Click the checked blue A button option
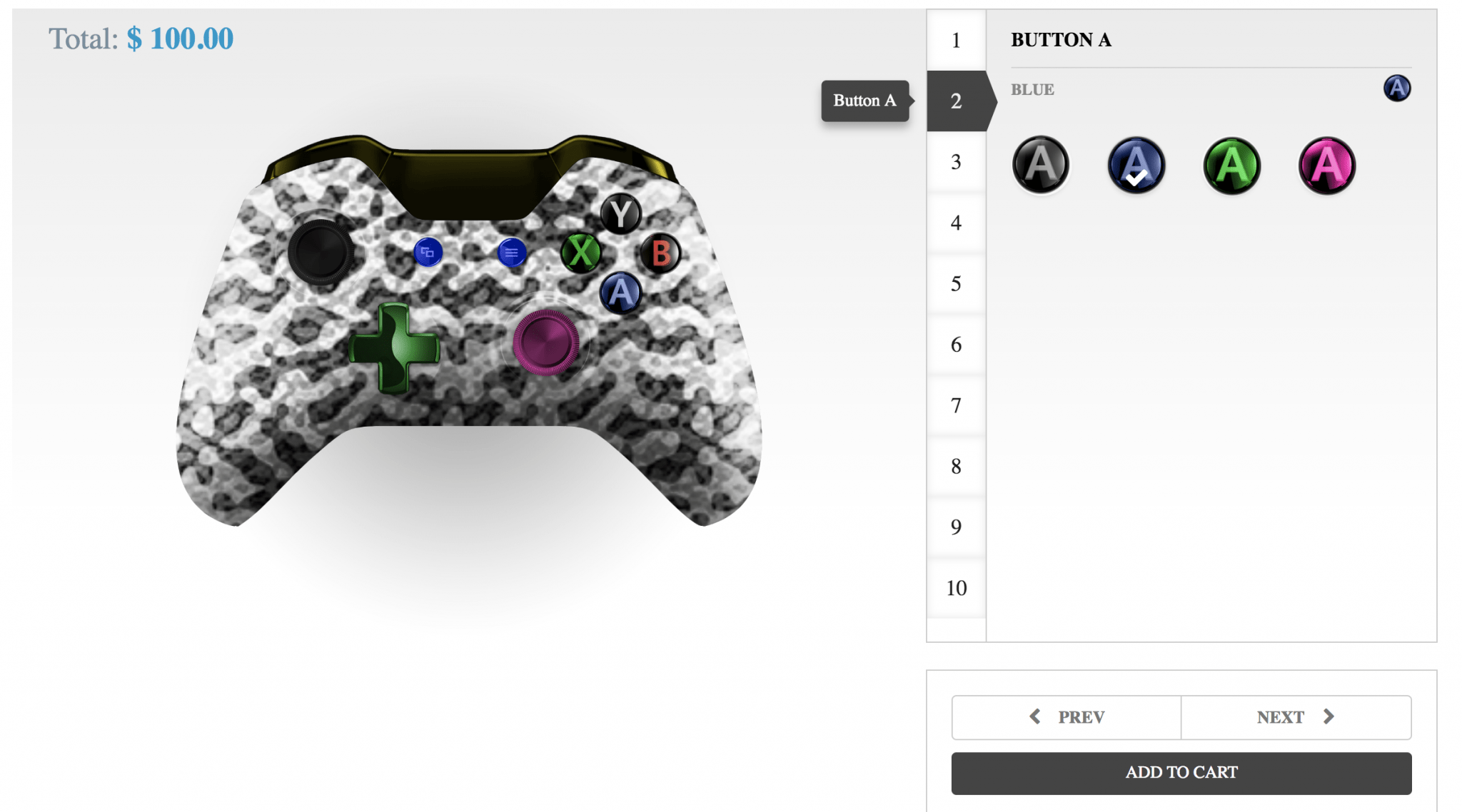 click(1136, 165)
